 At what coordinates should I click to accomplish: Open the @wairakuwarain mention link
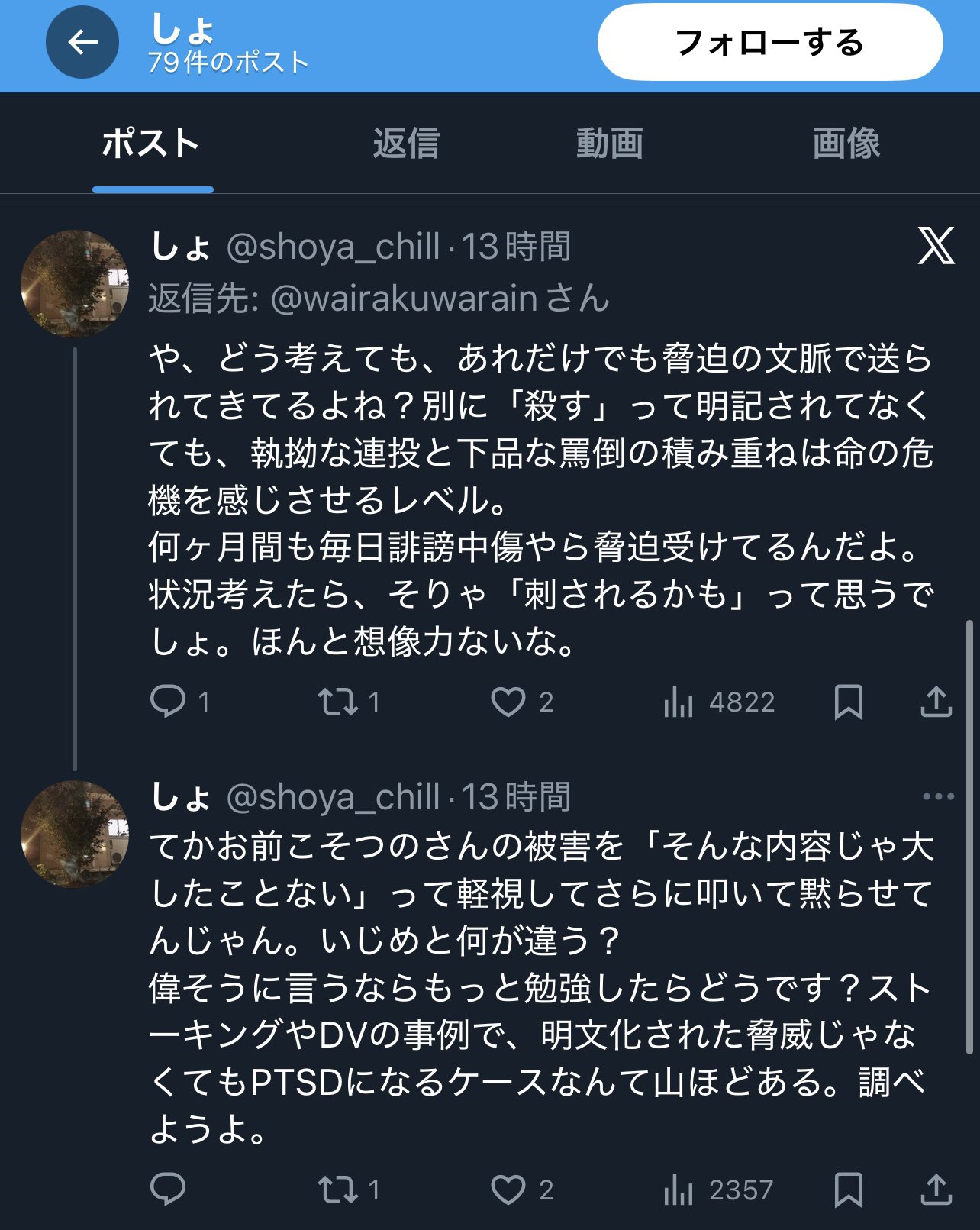click(x=404, y=299)
